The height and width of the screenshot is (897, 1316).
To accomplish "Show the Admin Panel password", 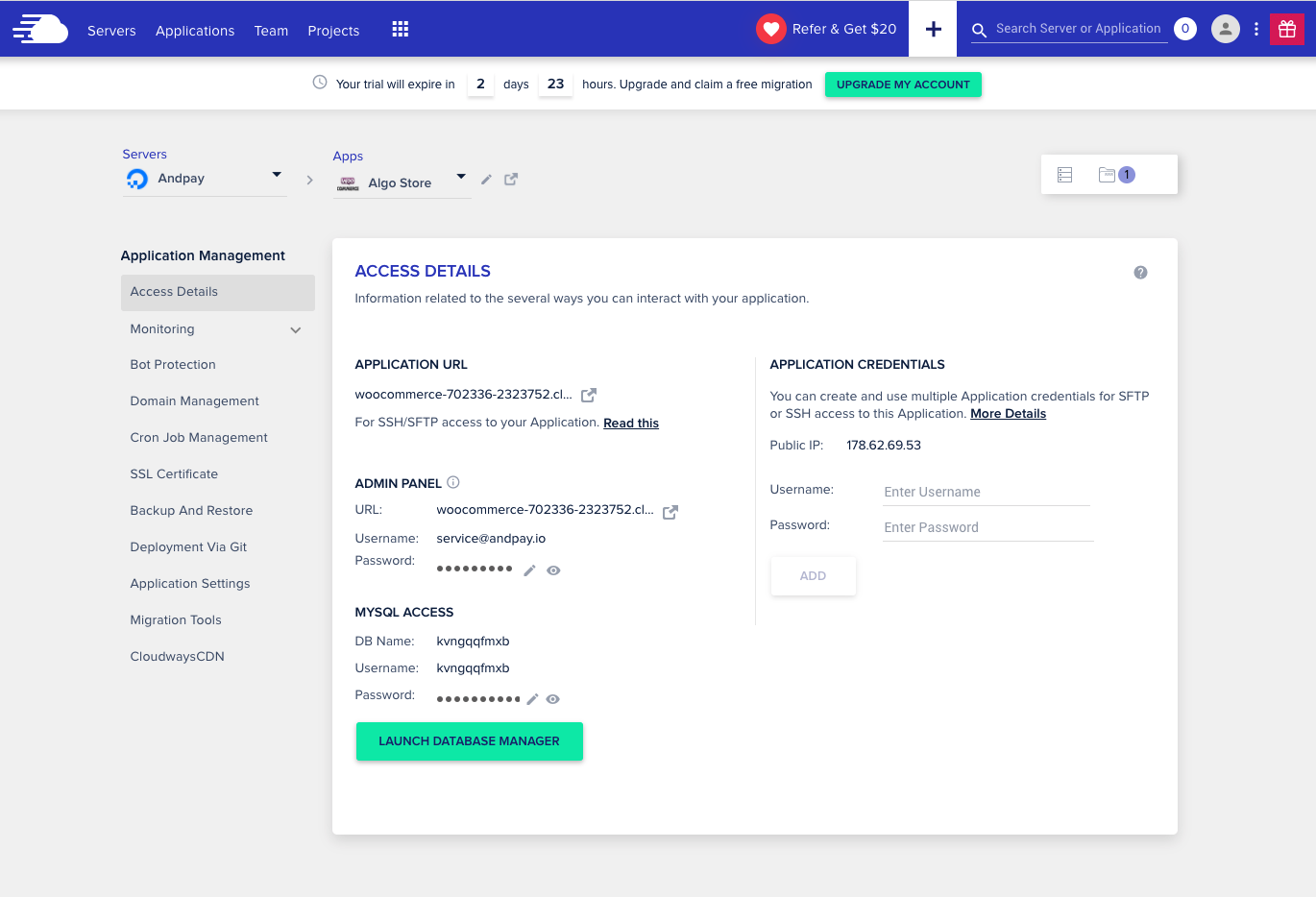I will pyautogui.click(x=553, y=570).
